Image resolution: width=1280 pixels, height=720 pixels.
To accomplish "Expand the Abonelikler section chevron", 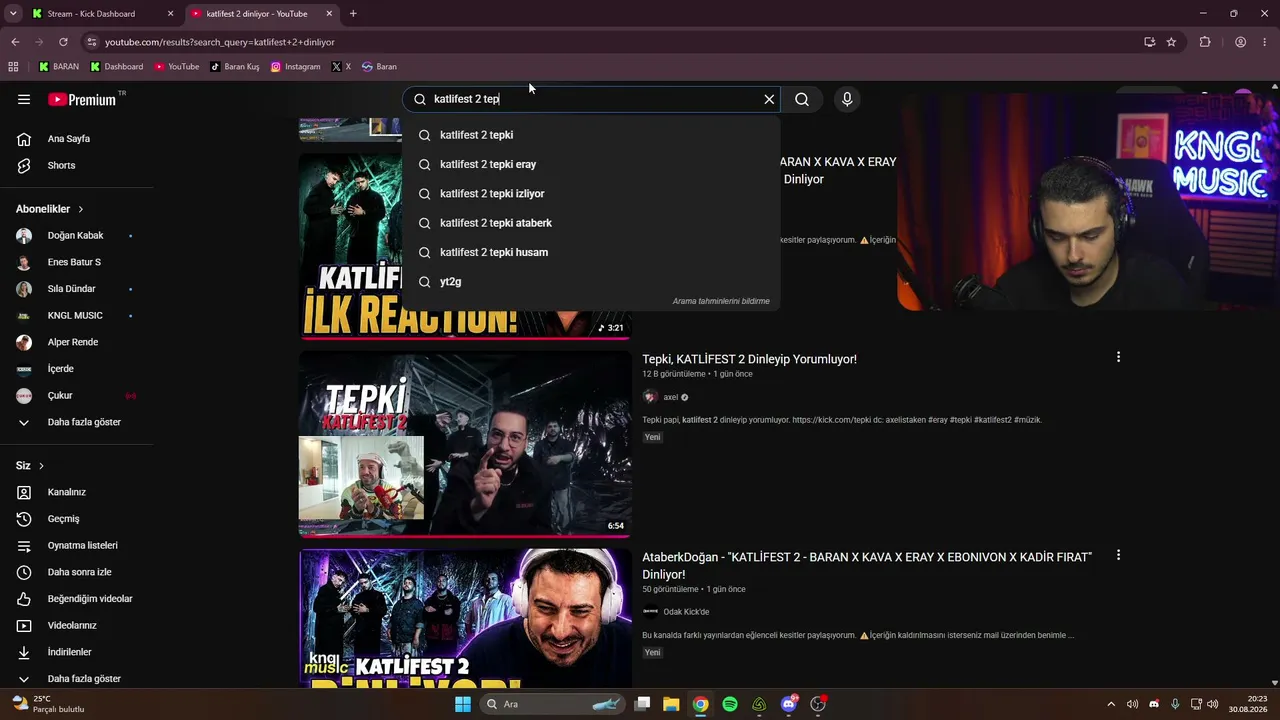I will (x=81, y=209).
